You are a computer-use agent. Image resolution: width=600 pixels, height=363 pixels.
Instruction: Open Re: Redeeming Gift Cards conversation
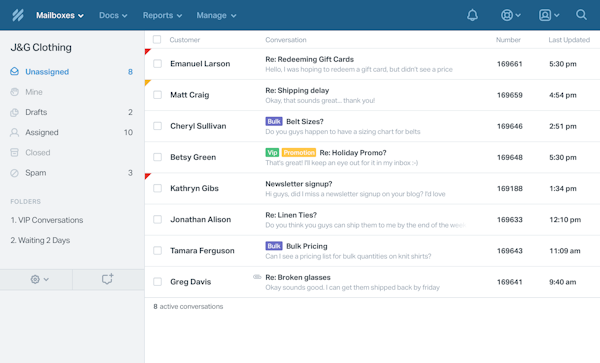click(309, 59)
